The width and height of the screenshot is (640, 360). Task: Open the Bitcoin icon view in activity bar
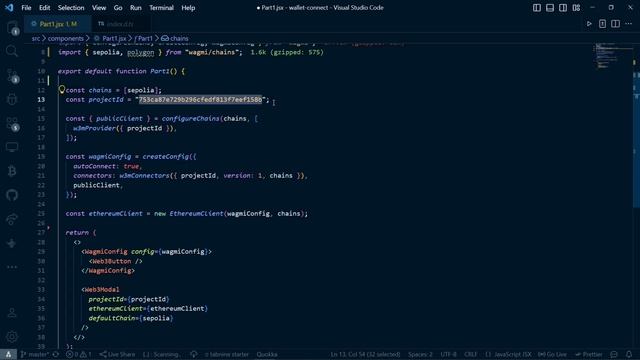point(12,171)
